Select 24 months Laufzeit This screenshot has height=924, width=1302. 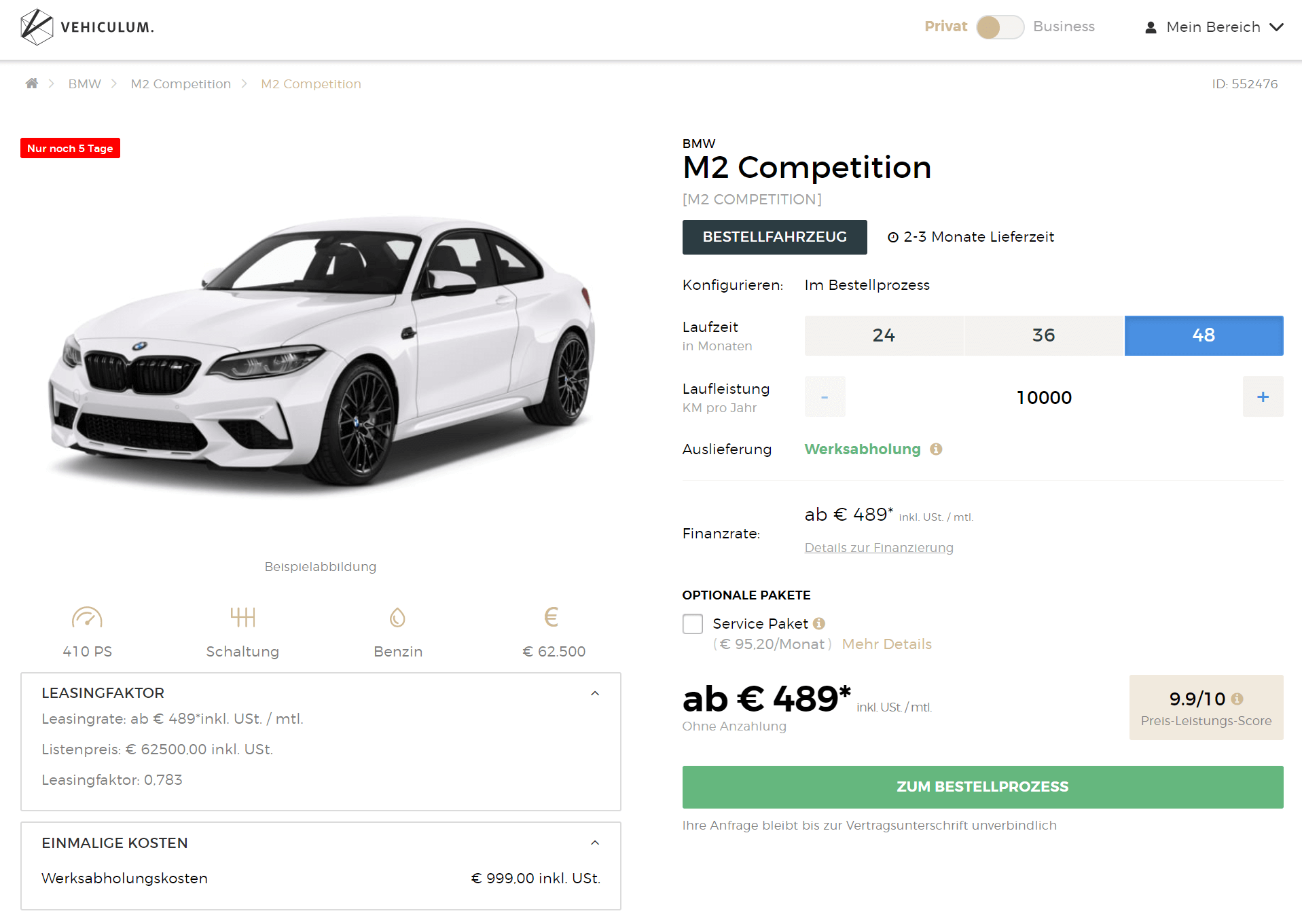884,335
